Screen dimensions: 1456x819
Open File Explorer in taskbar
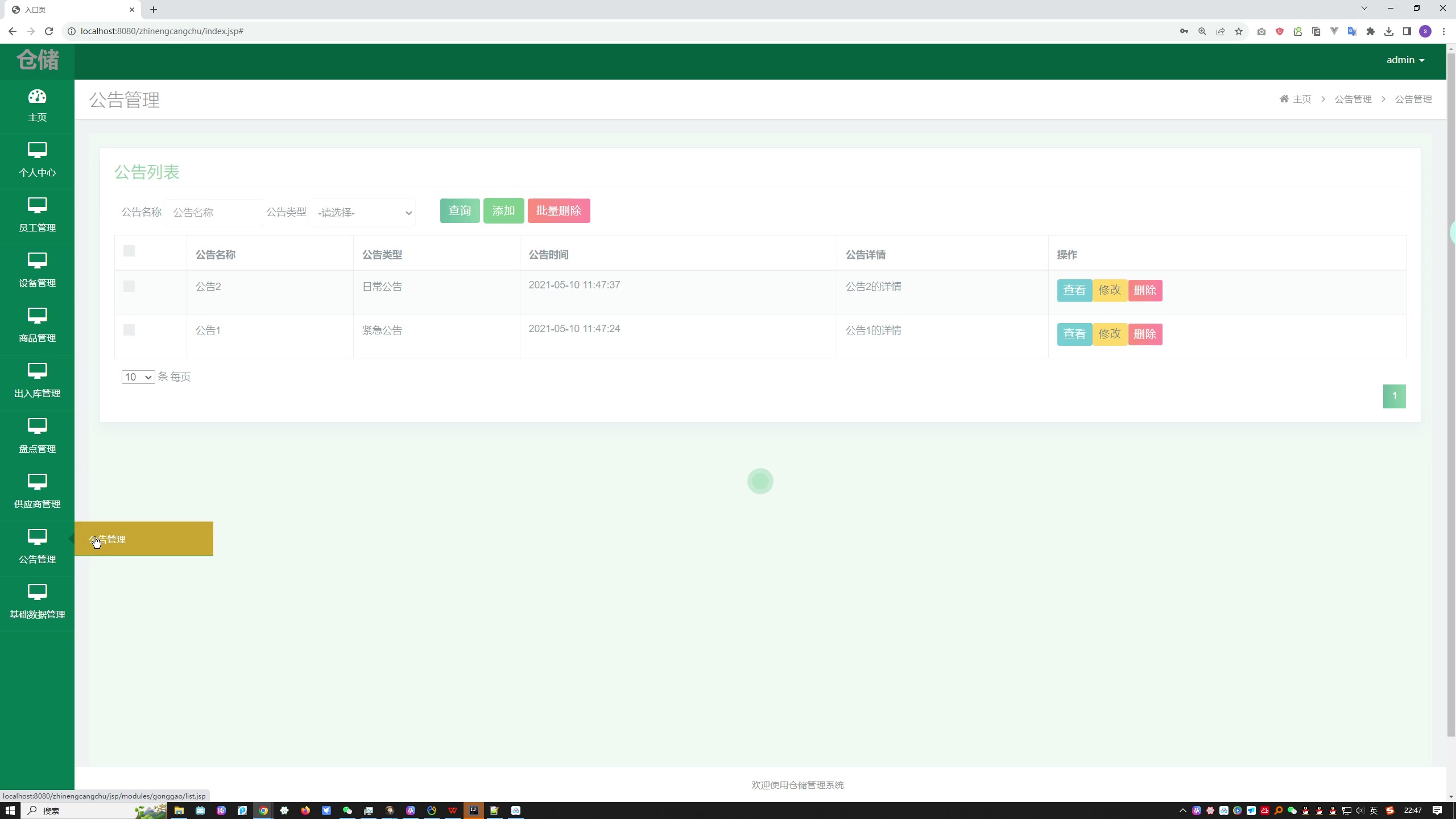(x=179, y=810)
